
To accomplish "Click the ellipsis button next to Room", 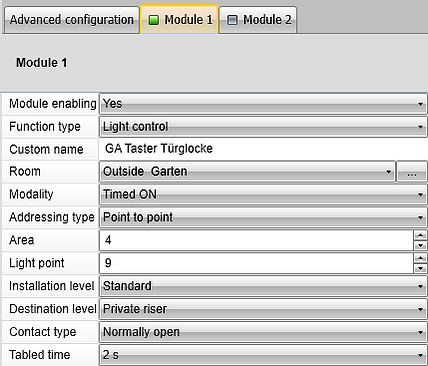I will tap(412, 172).
